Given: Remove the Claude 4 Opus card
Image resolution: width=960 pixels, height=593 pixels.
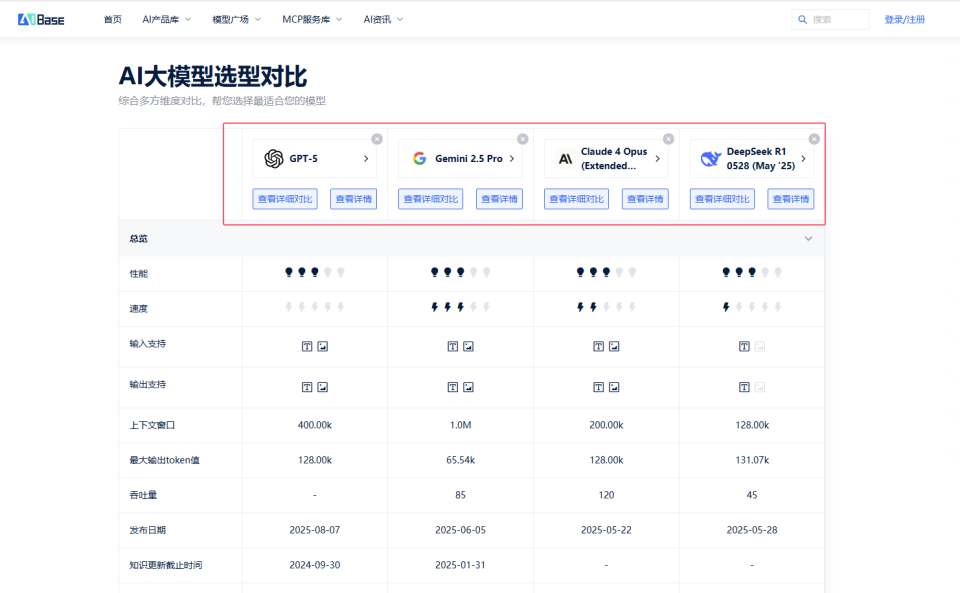Looking at the screenshot, I should pos(668,139).
